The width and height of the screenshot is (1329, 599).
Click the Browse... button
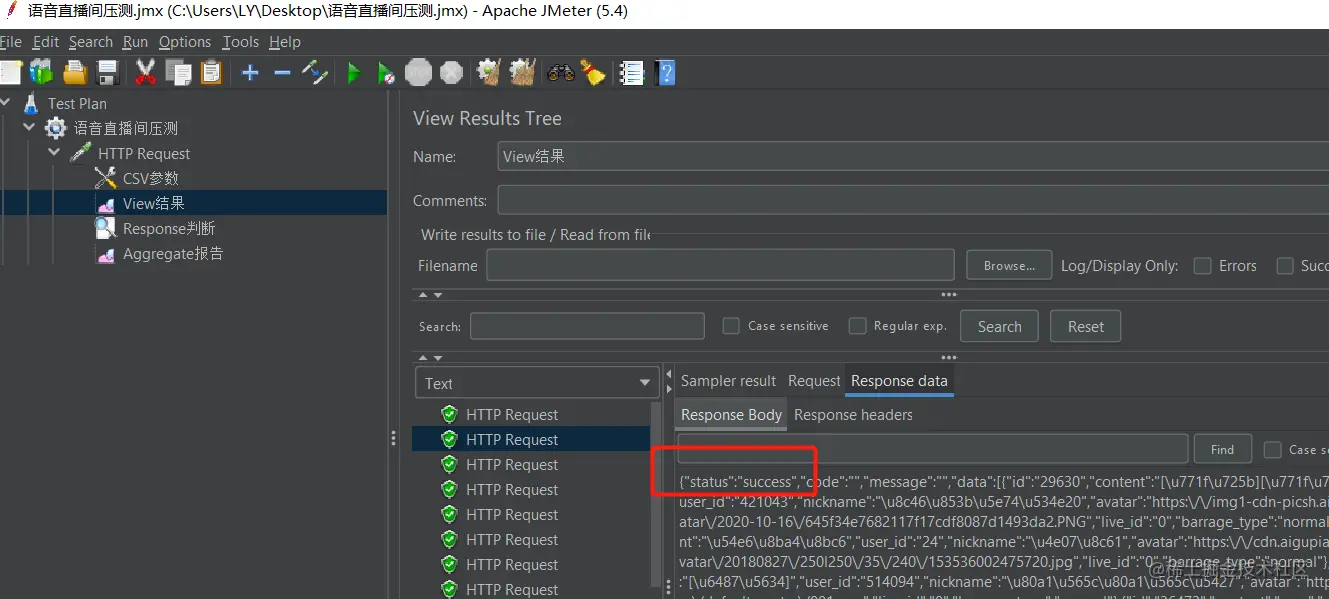[x=1009, y=266]
